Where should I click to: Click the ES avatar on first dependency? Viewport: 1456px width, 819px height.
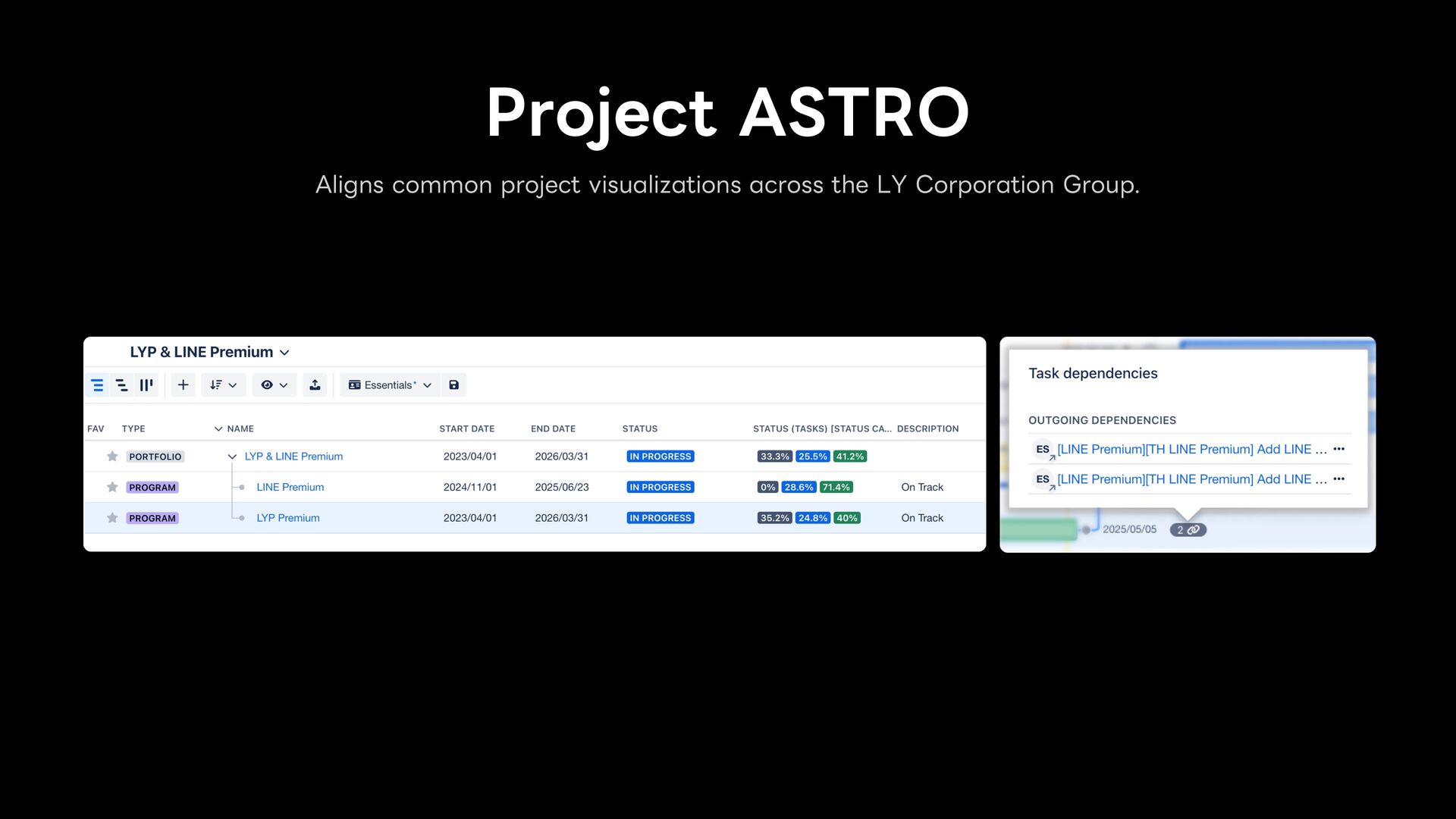pos(1043,450)
